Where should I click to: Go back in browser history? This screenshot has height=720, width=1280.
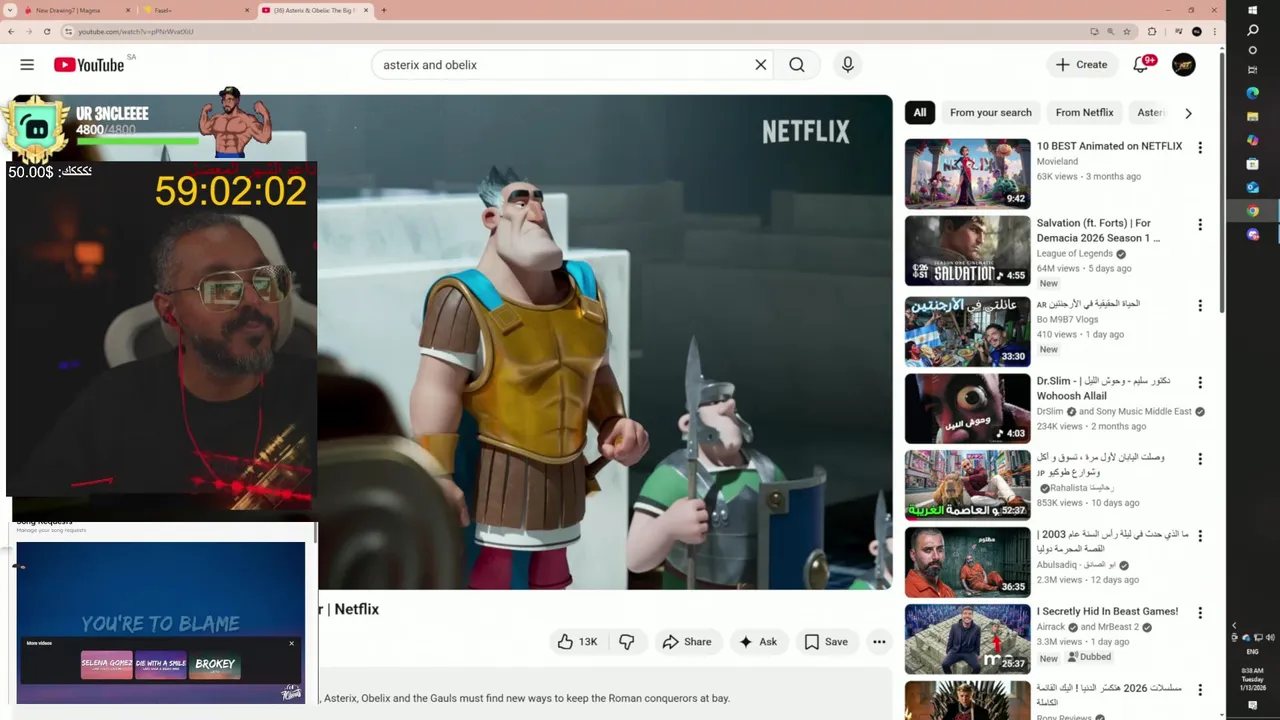(x=11, y=31)
